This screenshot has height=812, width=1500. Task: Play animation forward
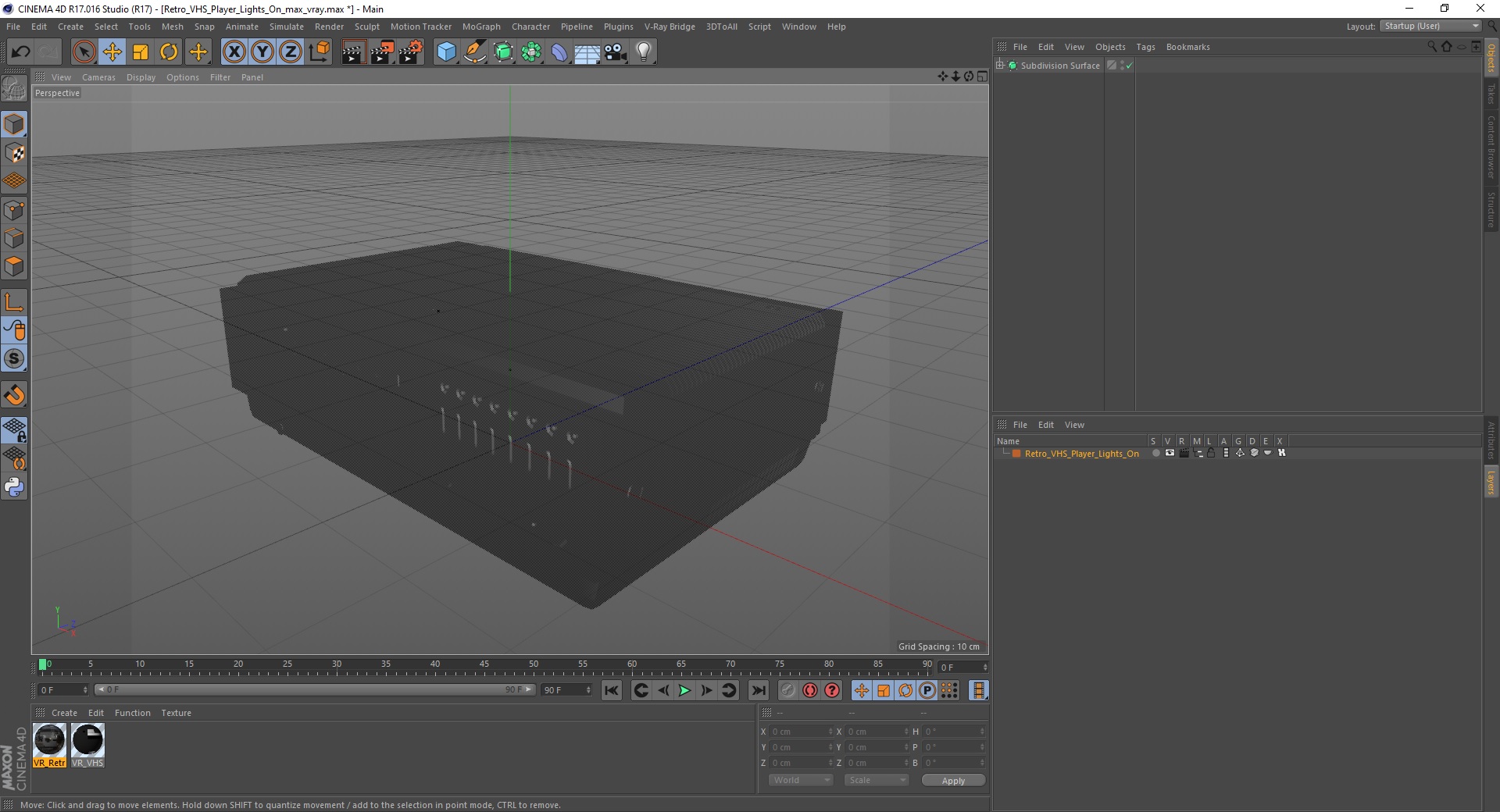(x=684, y=690)
